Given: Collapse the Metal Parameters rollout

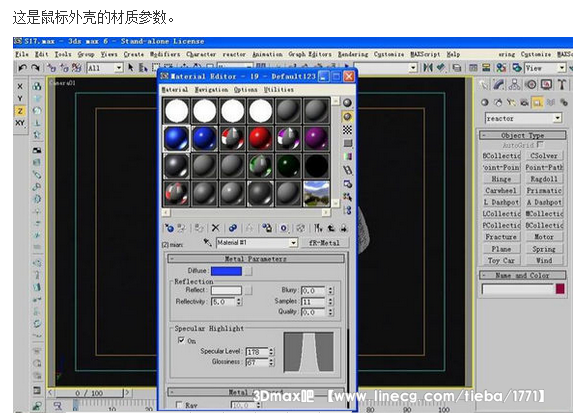Looking at the screenshot, I should (x=256, y=259).
